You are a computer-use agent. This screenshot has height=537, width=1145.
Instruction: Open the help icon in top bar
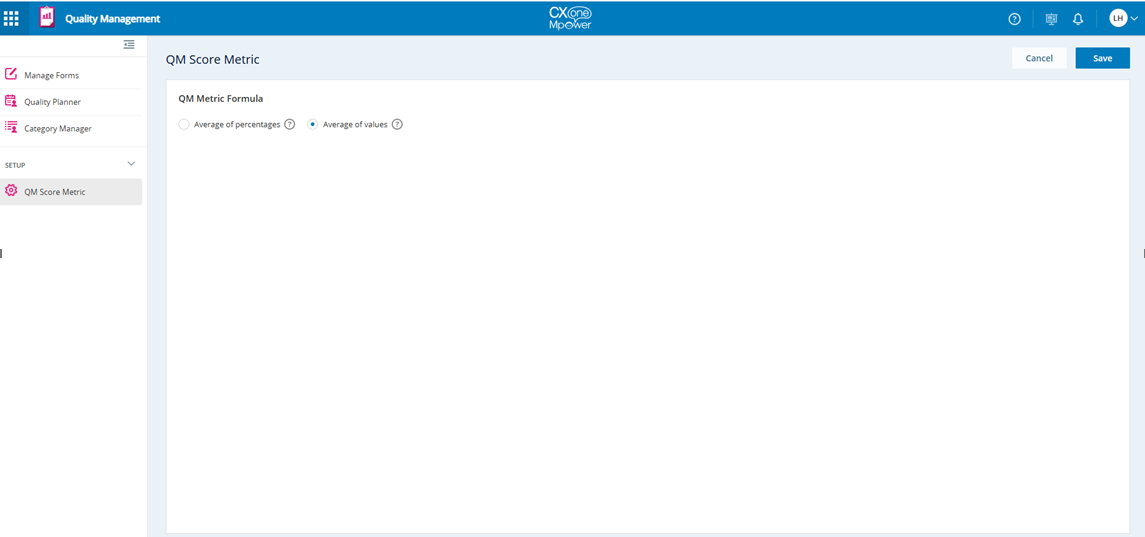pyautogui.click(x=1014, y=19)
